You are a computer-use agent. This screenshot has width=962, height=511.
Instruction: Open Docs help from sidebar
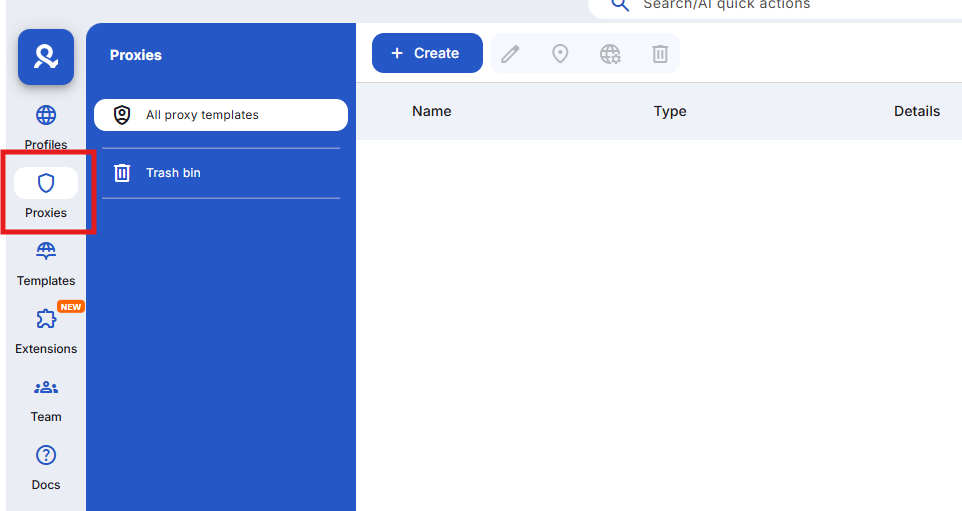tap(46, 466)
